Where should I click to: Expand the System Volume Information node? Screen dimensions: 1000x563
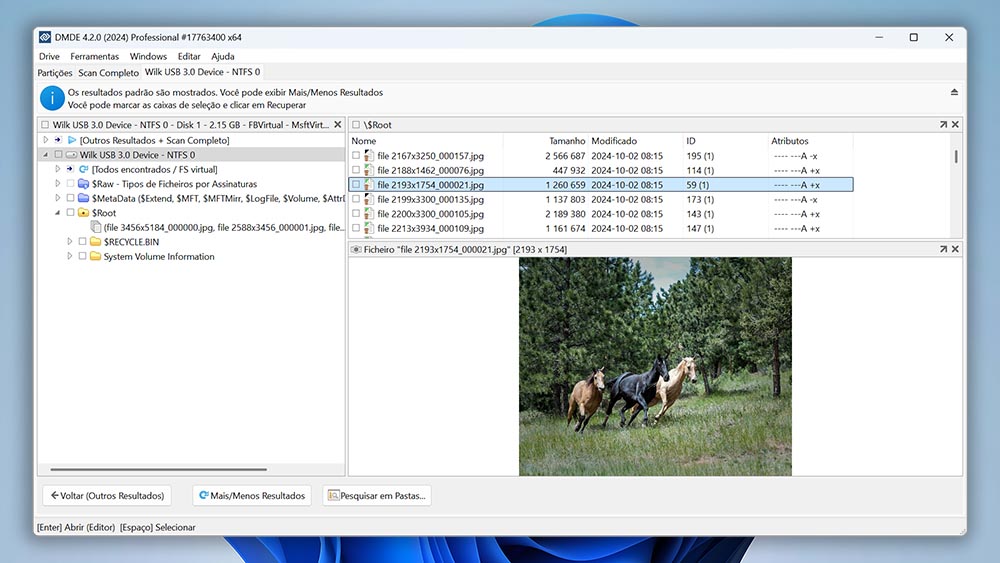(70, 256)
